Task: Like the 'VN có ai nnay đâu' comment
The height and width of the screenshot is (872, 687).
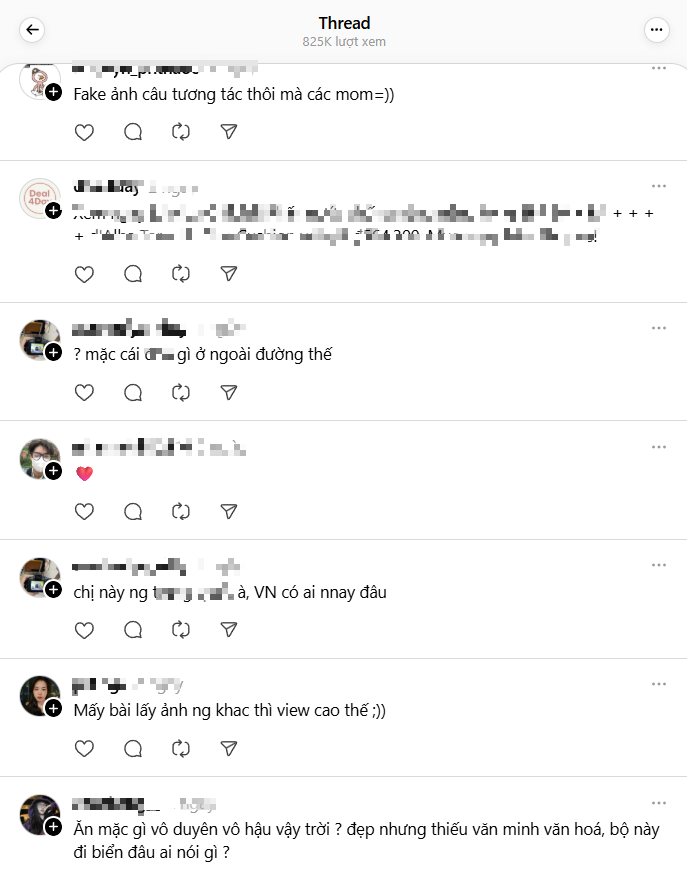Action: point(84,630)
